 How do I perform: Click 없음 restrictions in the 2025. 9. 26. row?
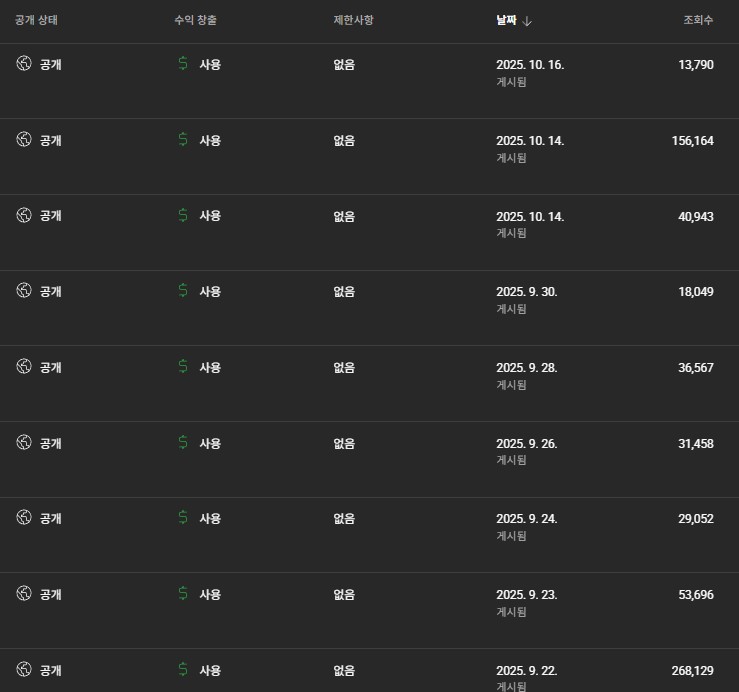click(344, 443)
